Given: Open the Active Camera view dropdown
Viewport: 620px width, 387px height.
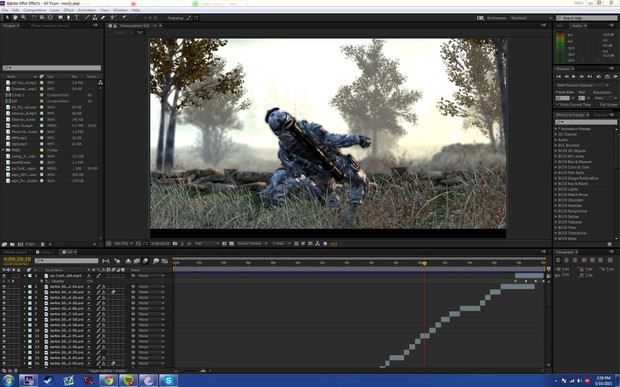Looking at the screenshot, I should tap(252, 244).
